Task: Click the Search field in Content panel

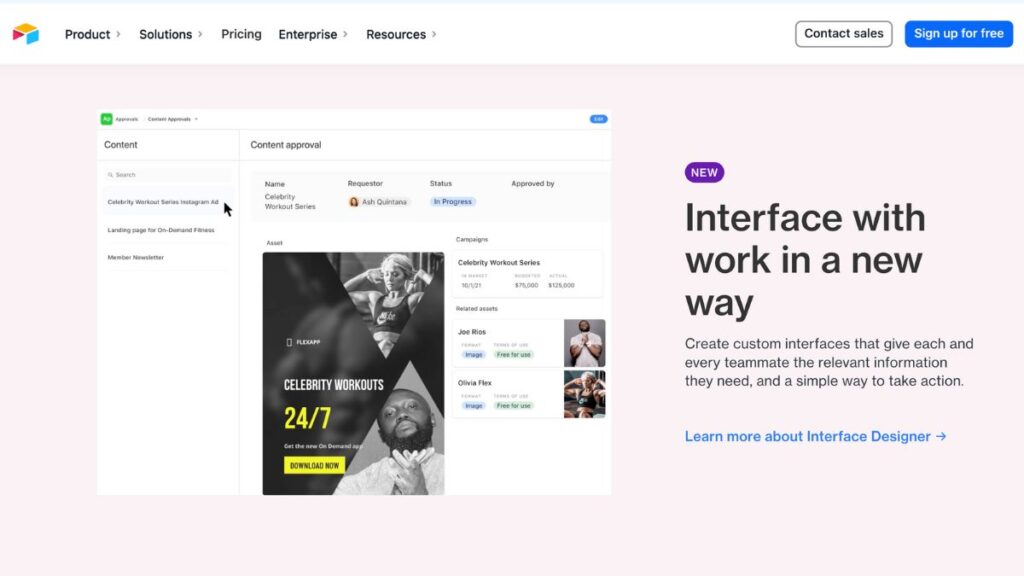Action: click(168, 175)
